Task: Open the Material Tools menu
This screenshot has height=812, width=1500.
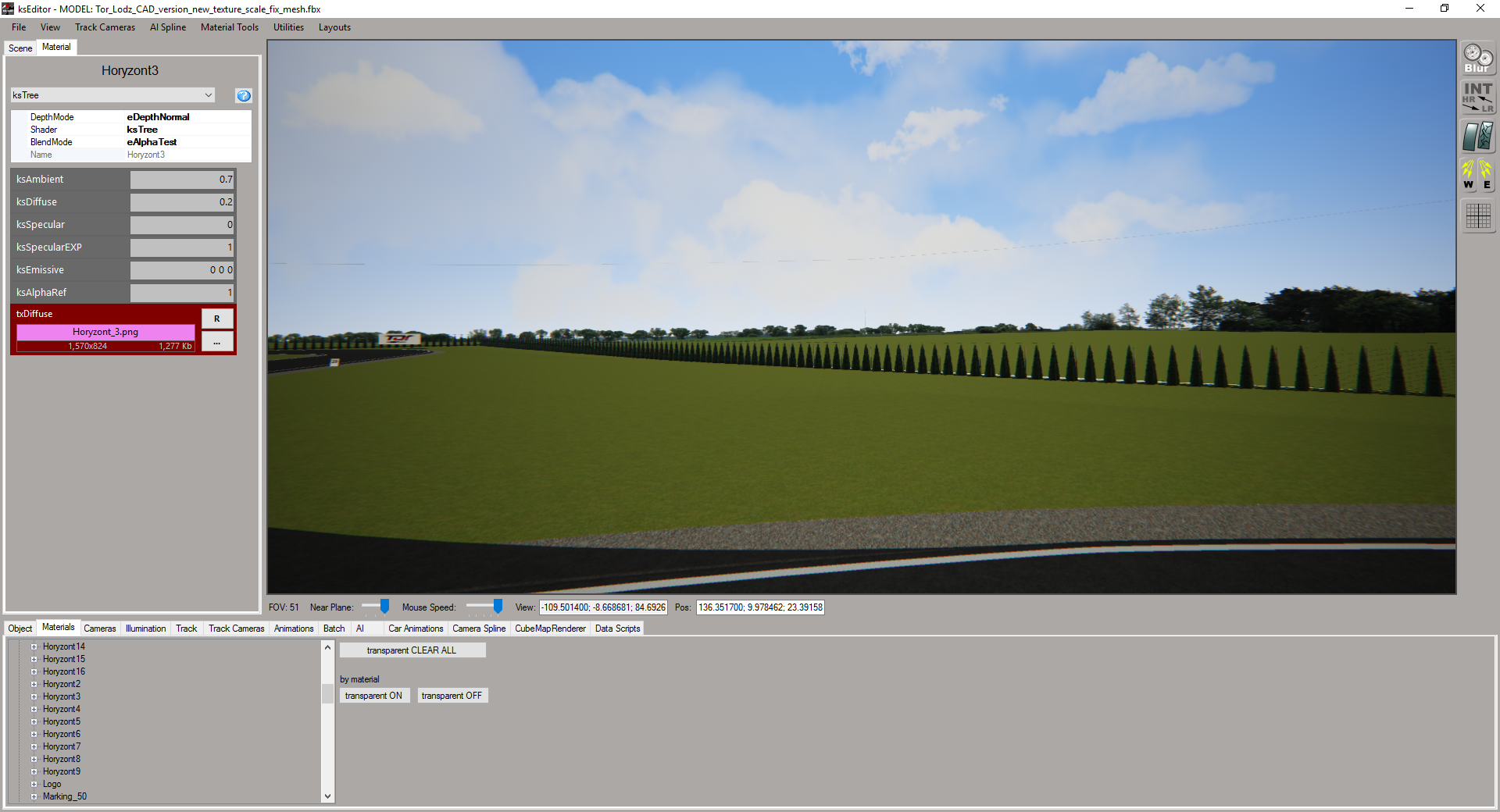Action: pos(229,27)
